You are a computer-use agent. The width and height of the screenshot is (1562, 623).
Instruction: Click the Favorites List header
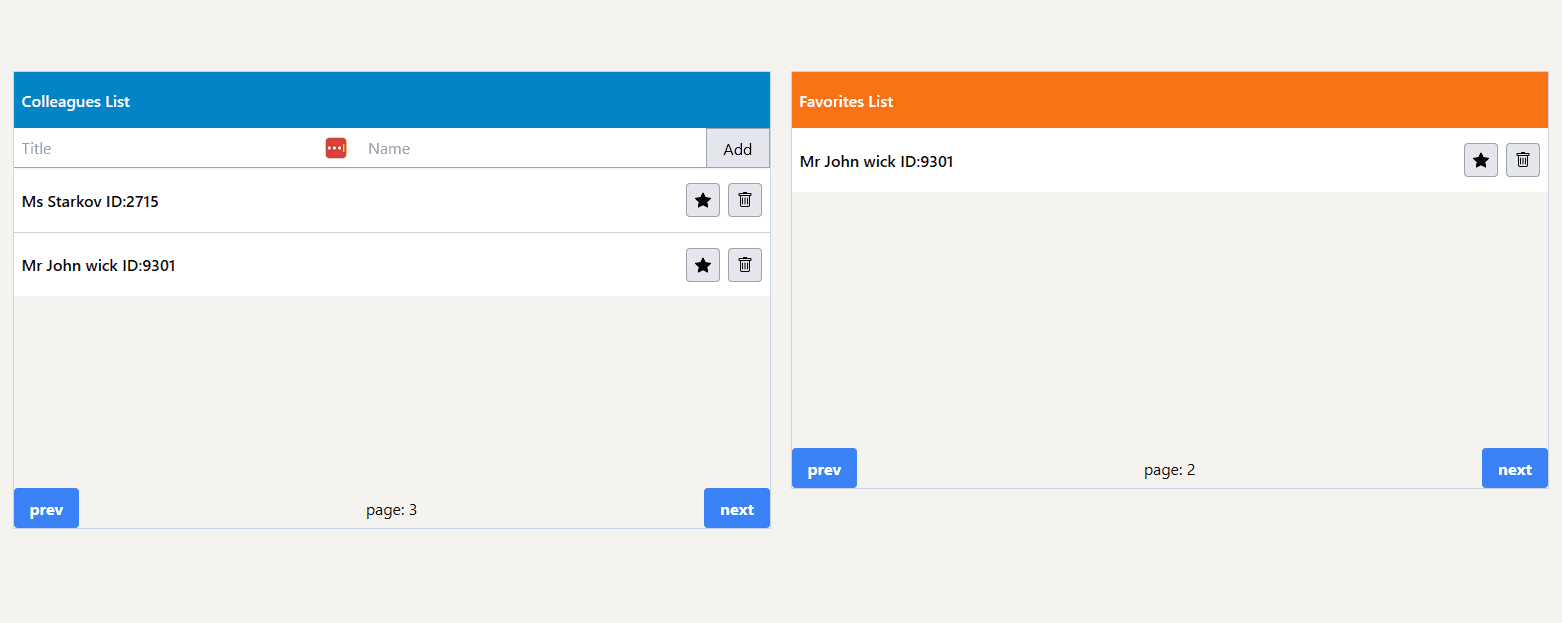pyautogui.click(x=846, y=100)
